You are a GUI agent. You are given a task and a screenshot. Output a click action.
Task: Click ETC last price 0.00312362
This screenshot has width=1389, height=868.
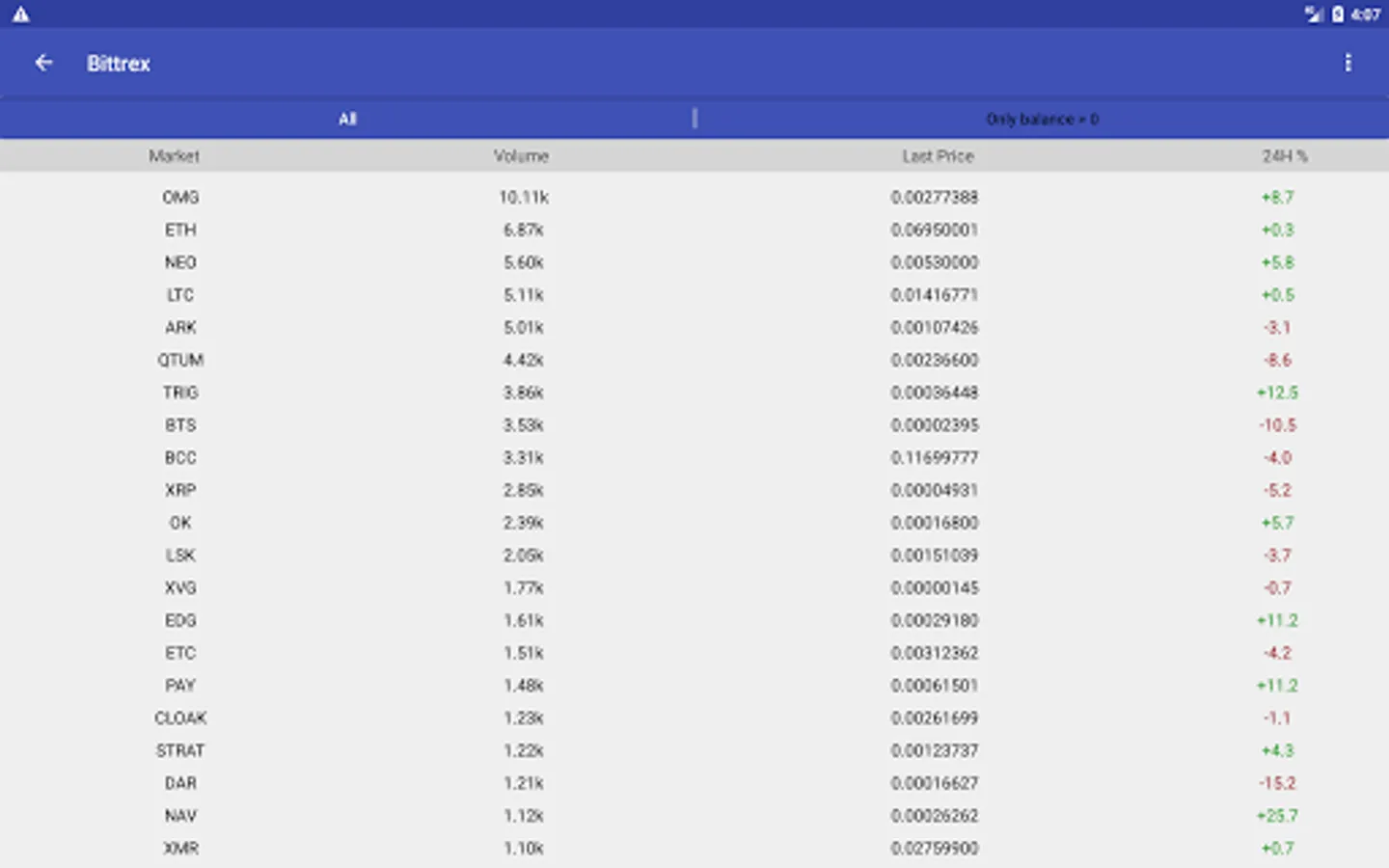(935, 653)
